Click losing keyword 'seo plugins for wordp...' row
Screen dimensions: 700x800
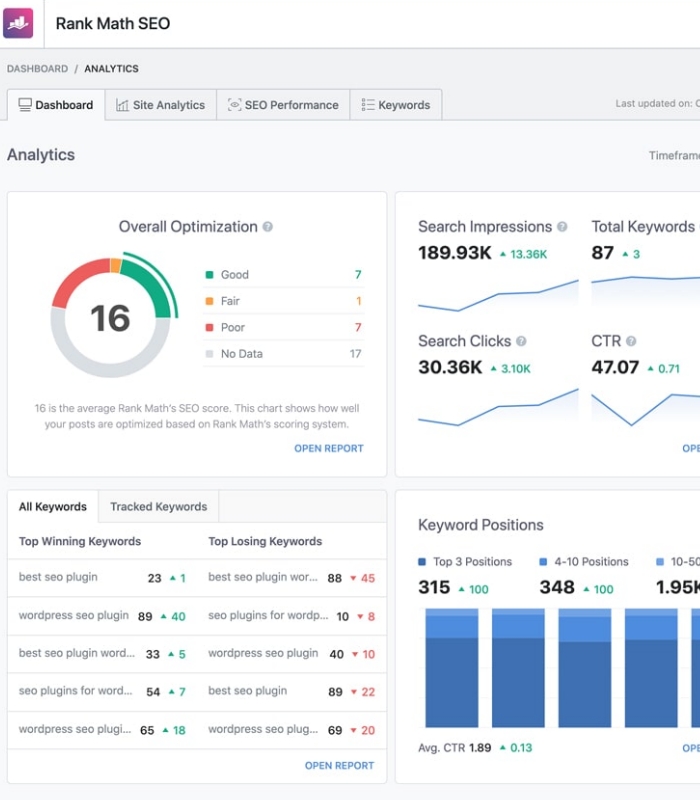292,616
